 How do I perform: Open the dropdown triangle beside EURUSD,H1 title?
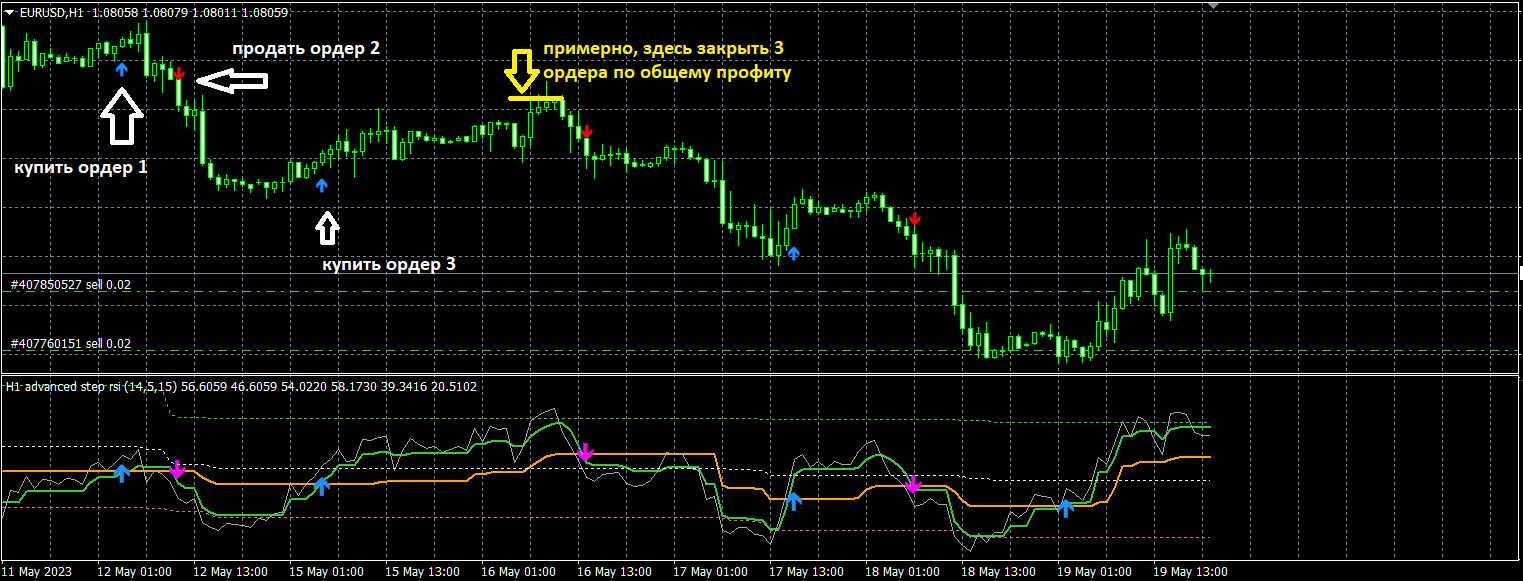10,13
